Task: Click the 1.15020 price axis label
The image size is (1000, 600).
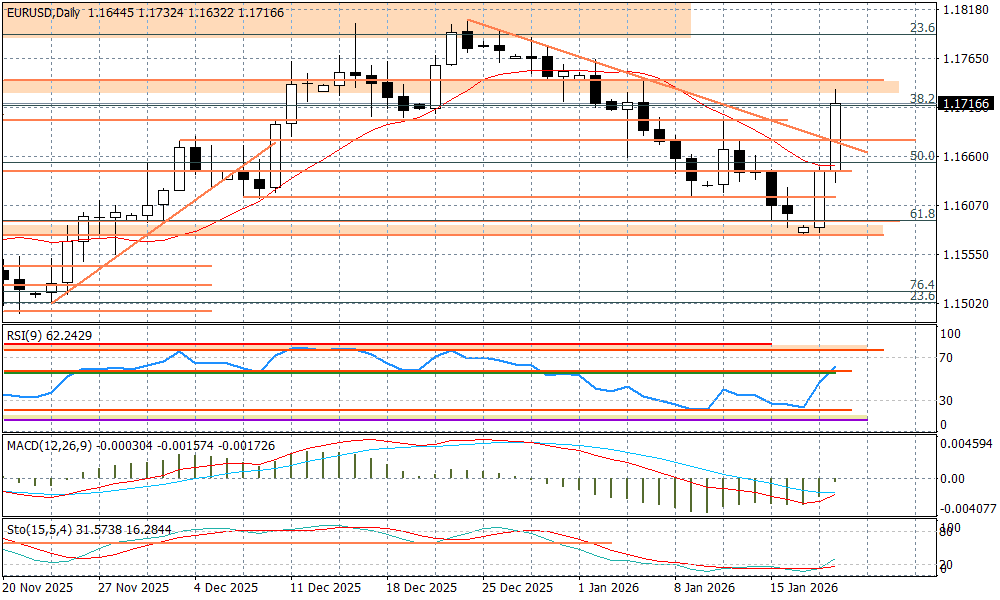Action: click(965, 303)
